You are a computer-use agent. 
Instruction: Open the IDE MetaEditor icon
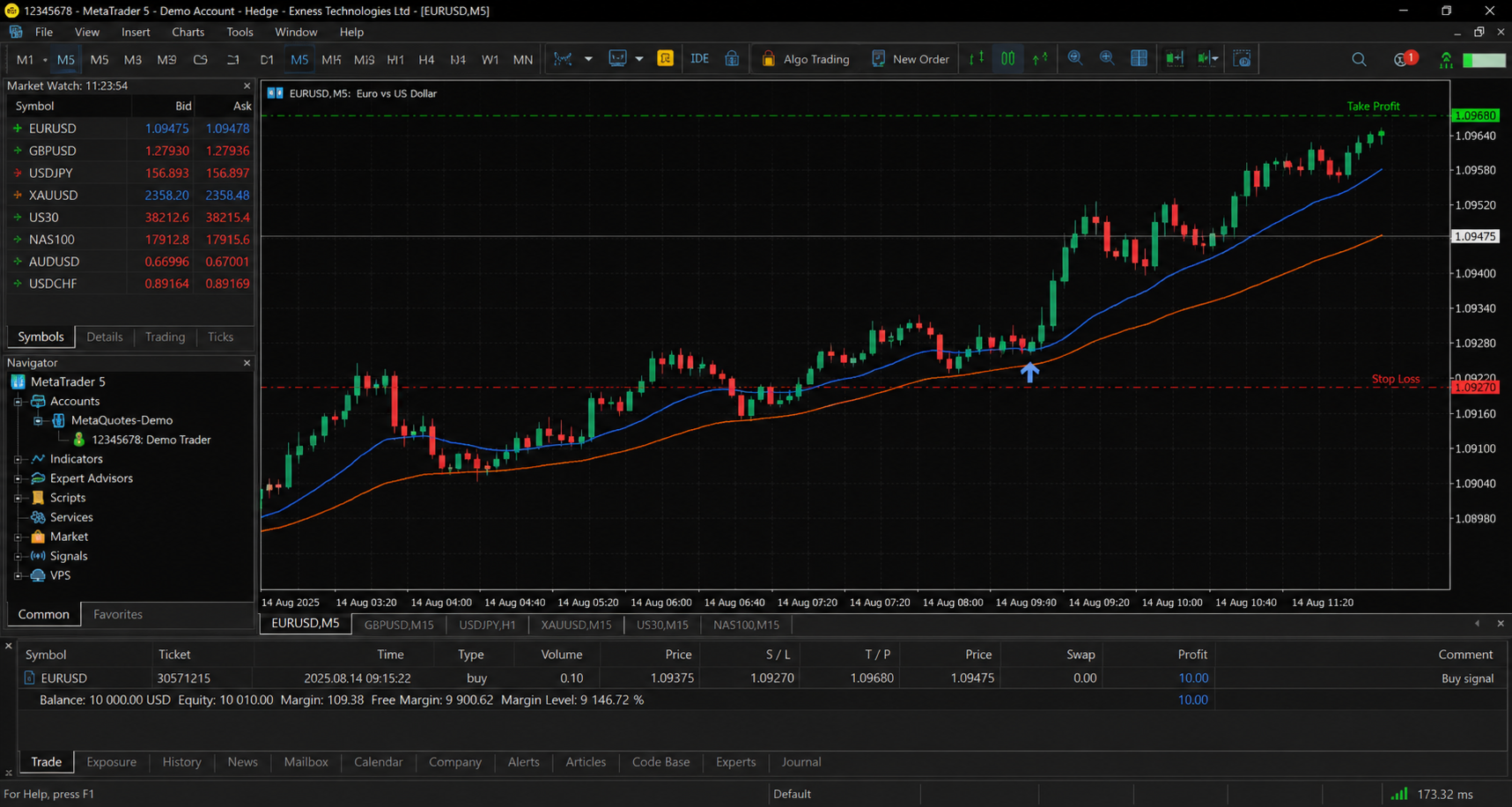pyautogui.click(x=699, y=59)
